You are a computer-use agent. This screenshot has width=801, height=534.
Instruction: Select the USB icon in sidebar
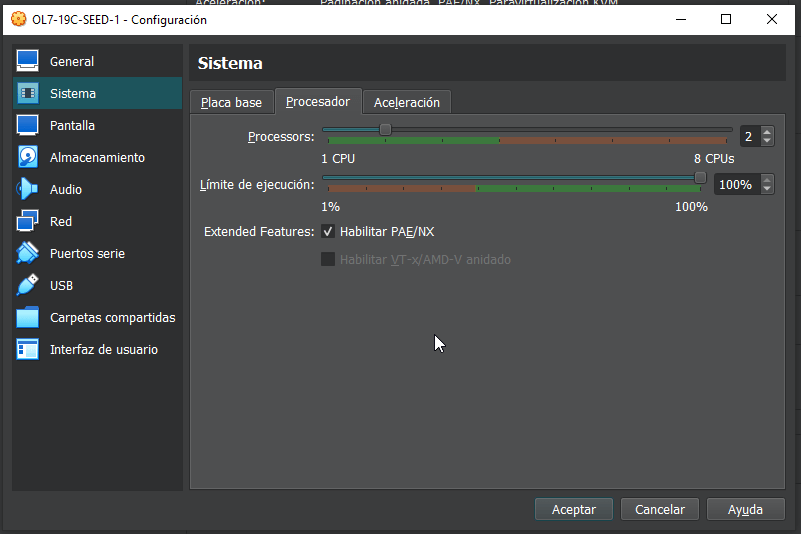coord(28,285)
